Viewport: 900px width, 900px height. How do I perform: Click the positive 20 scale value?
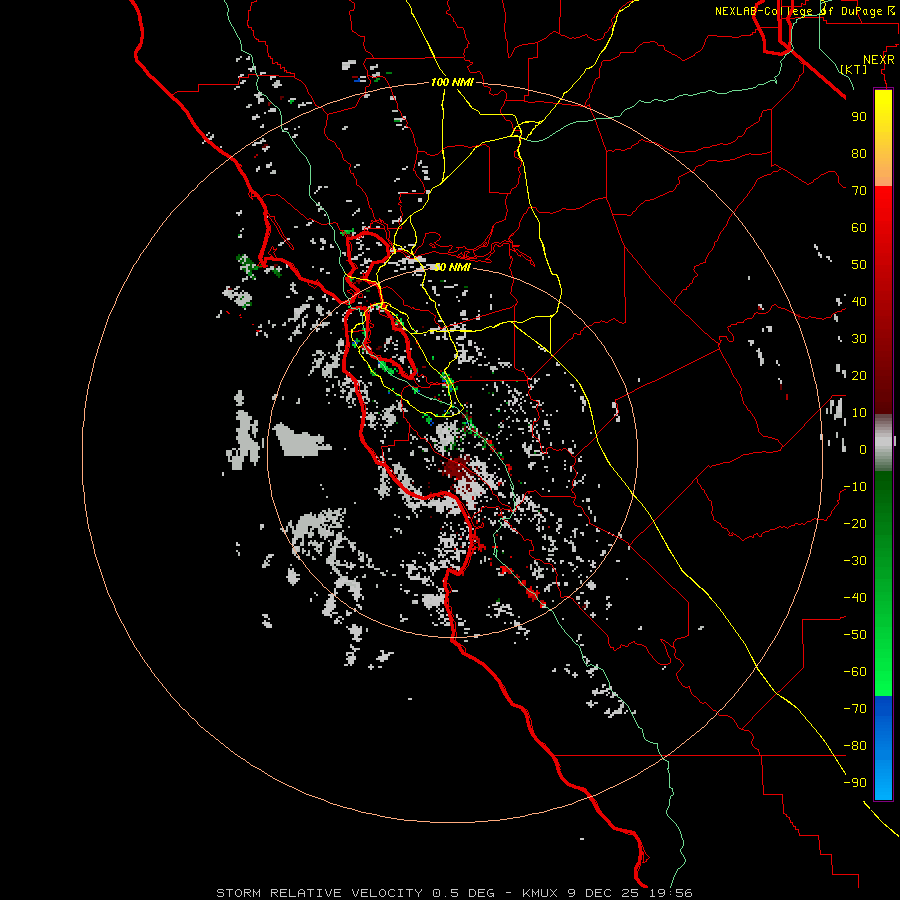click(x=859, y=375)
